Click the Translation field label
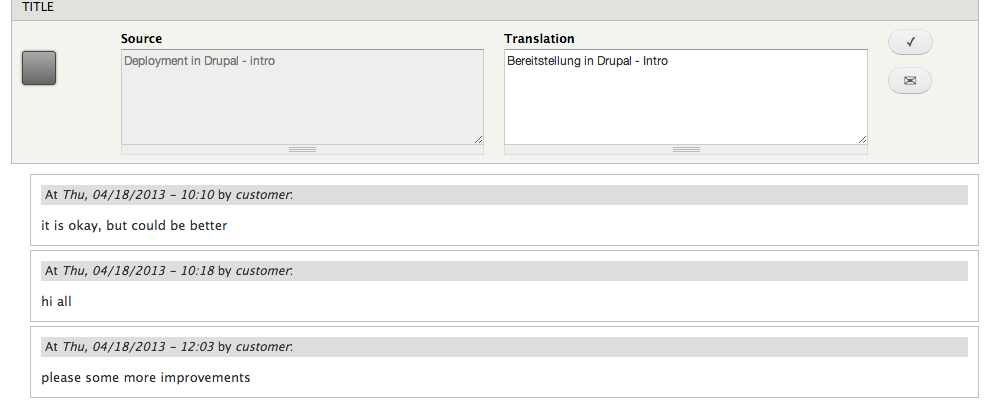 (539, 39)
